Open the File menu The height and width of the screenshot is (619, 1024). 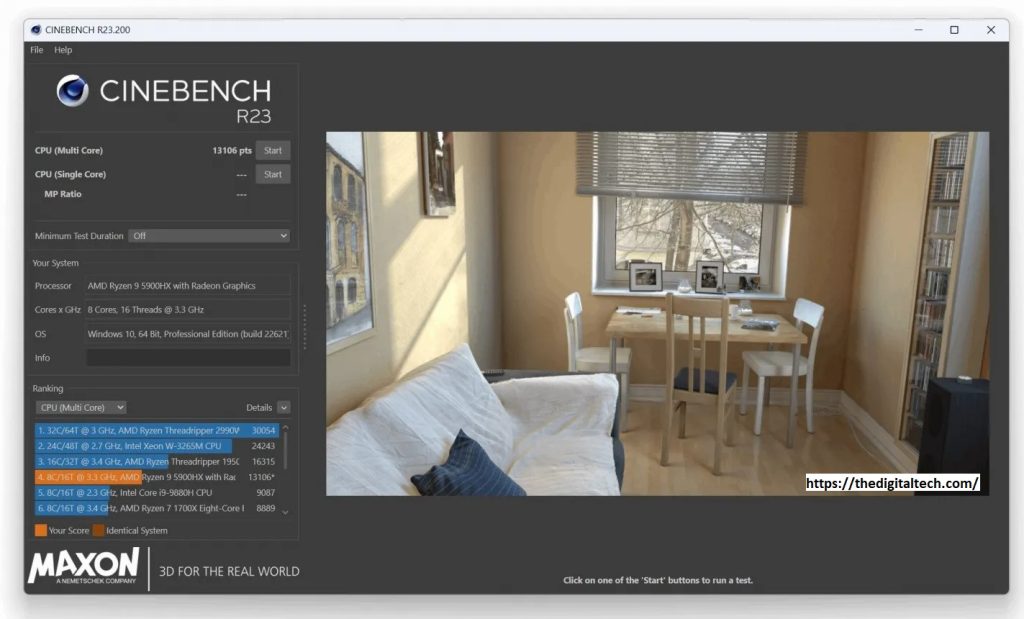[37, 50]
